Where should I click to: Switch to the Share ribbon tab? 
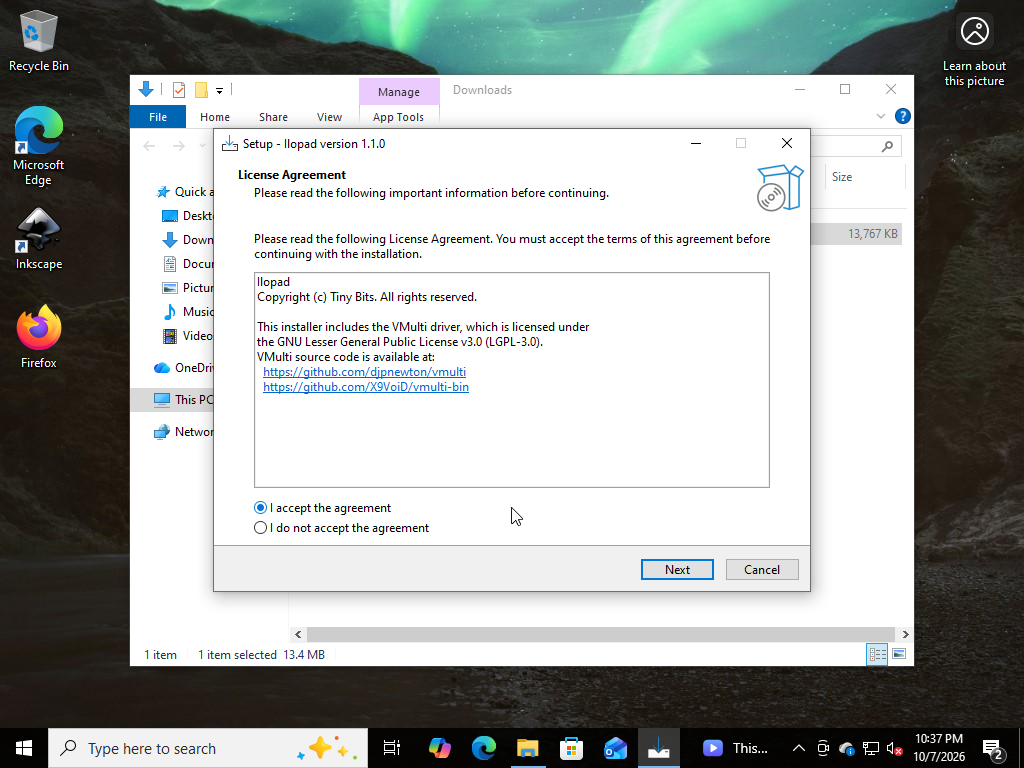pyautogui.click(x=273, y=117)
